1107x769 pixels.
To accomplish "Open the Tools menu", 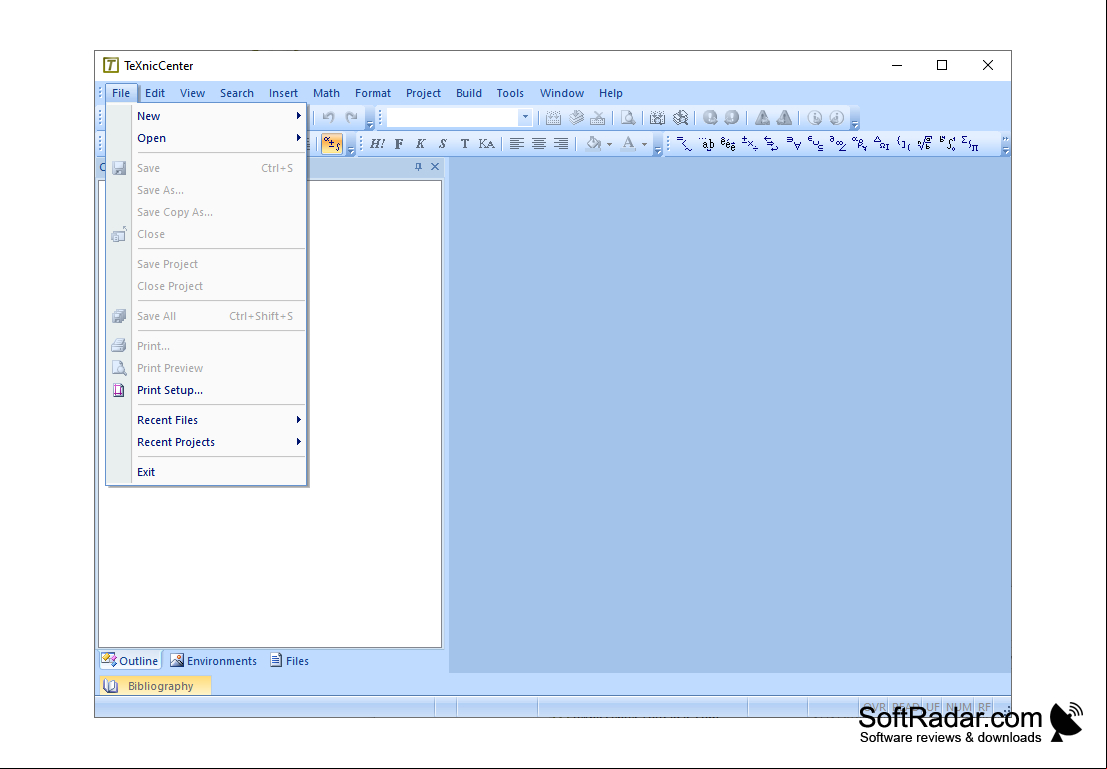I will (x=510, y=93).
